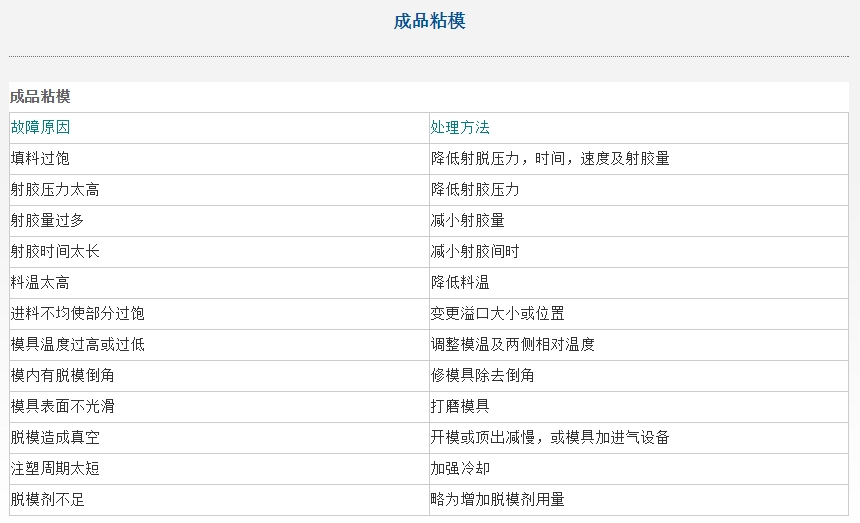This screenshot has width=860, height=523.
Task: Select the 注塑周期太短 row
Action: coord(429,469)
